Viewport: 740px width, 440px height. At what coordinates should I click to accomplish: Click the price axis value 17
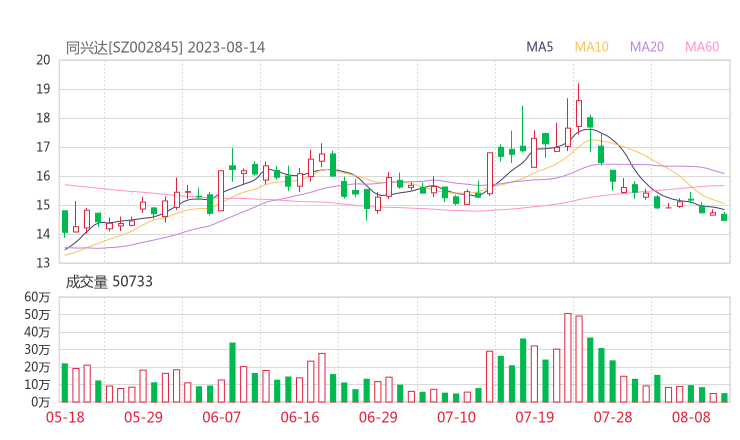43,147
